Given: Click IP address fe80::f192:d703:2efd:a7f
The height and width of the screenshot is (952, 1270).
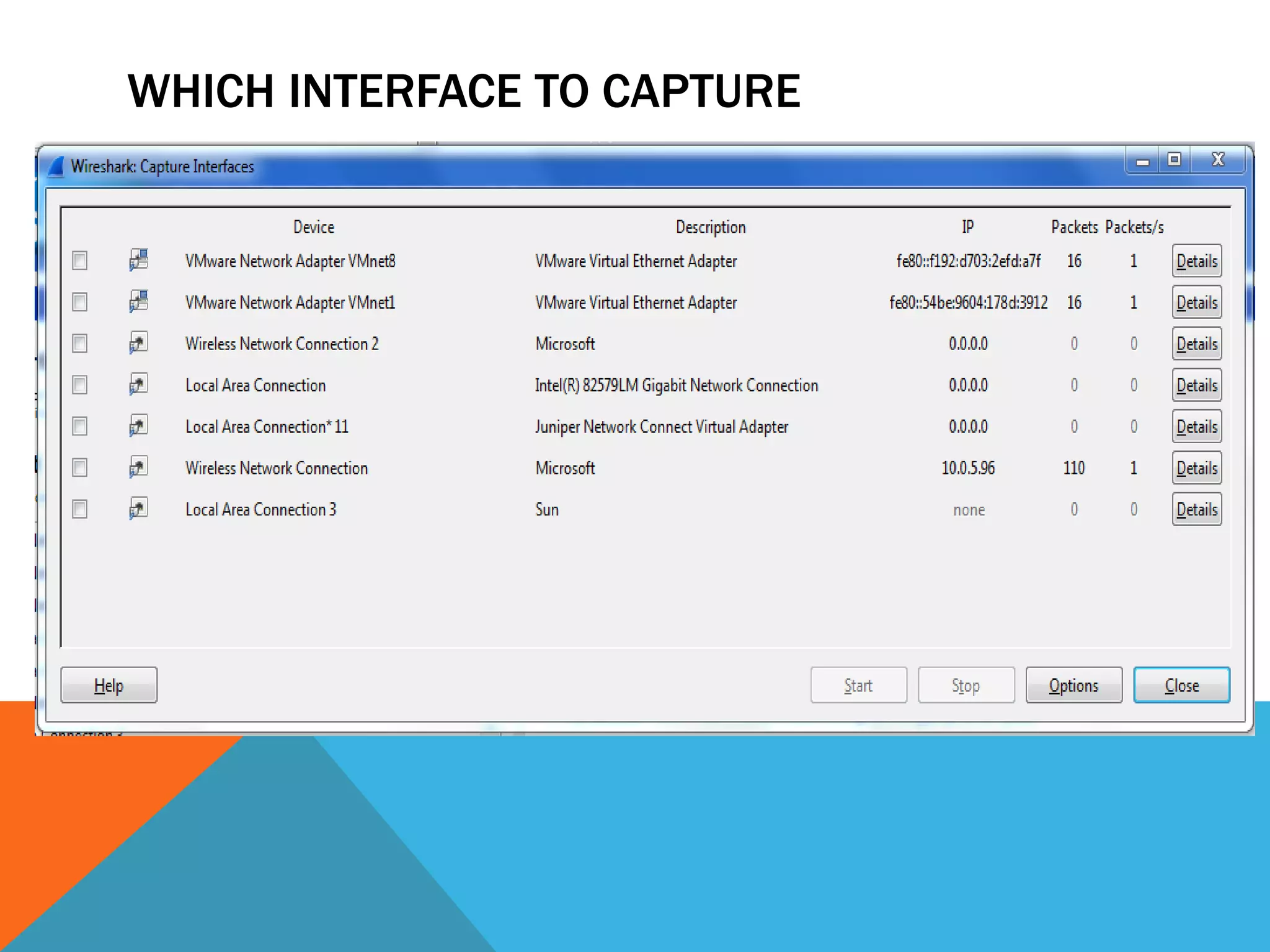Looking at the screenshot, I should (969, 262).
